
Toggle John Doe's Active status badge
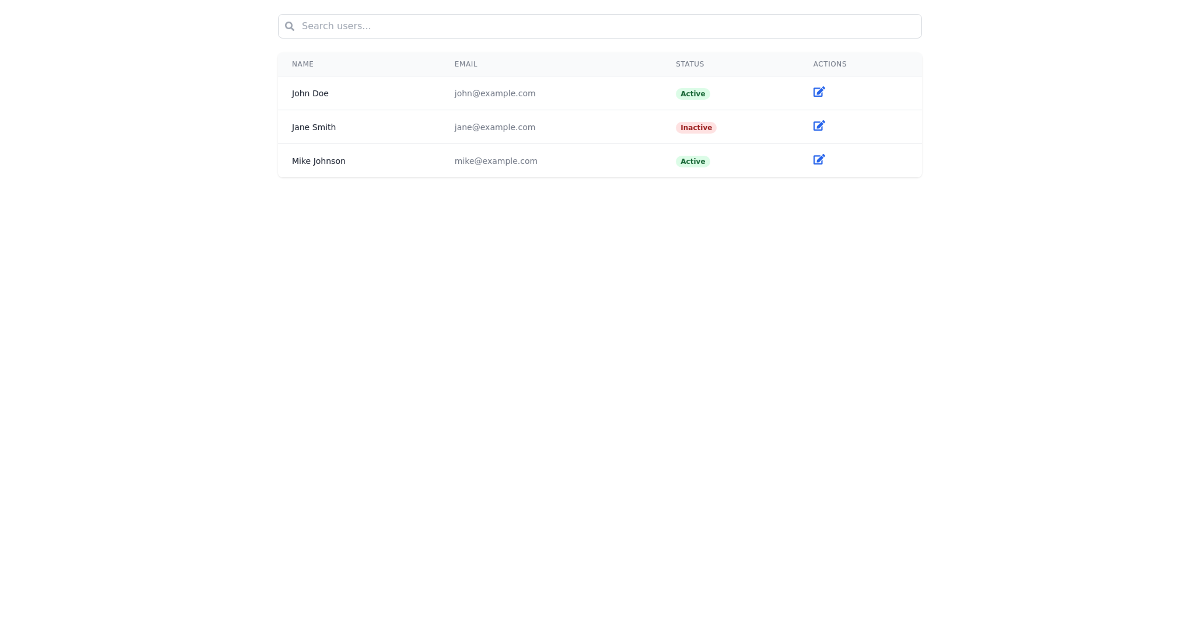click(x=693, y=93)
